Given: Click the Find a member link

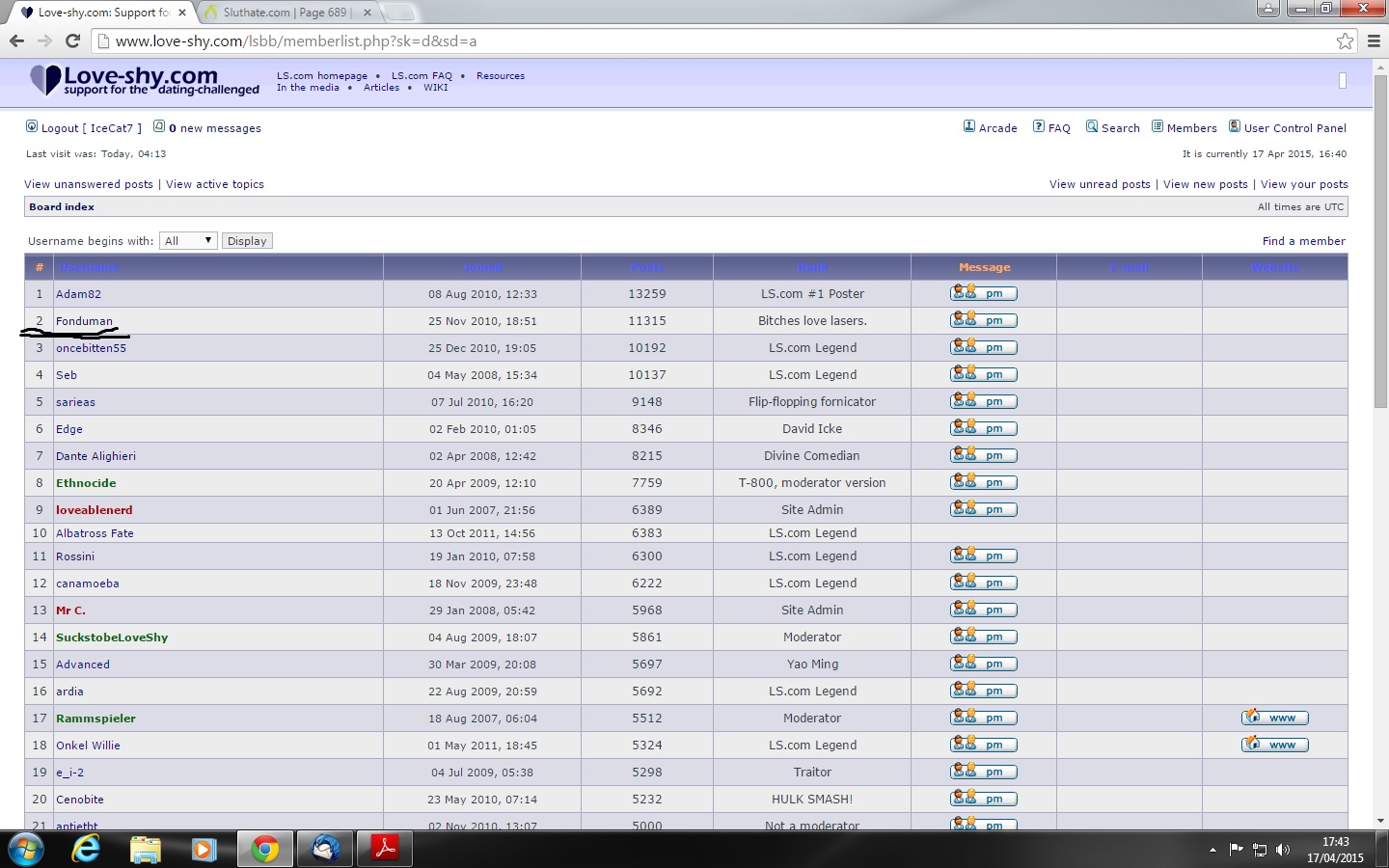Looking at the screenshot, I should (x=1303, y=241).
